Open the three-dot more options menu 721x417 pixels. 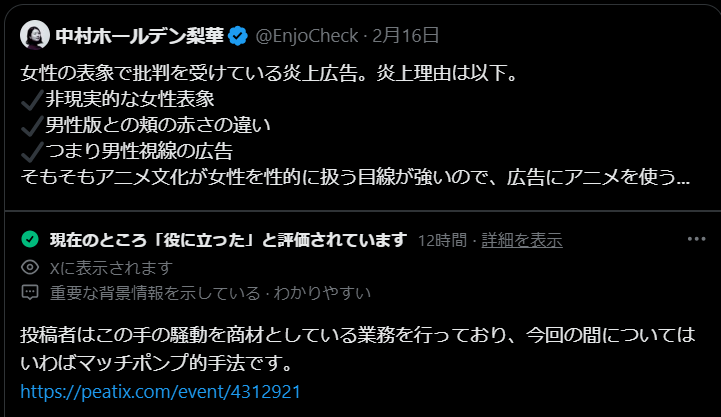tap(697, 239)
